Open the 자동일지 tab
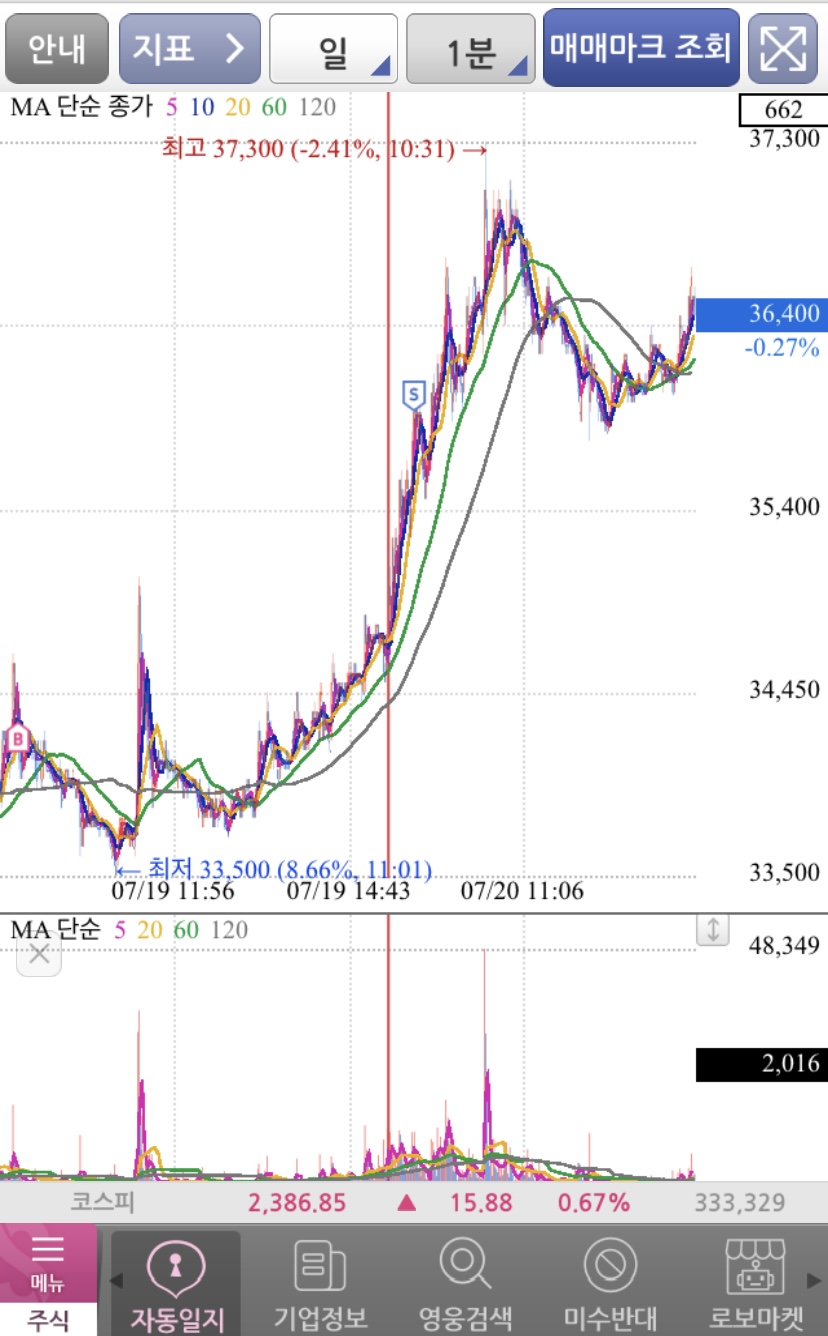Image resolution: width=828 pixels, height=1336 pixels. coord(176,1284)
